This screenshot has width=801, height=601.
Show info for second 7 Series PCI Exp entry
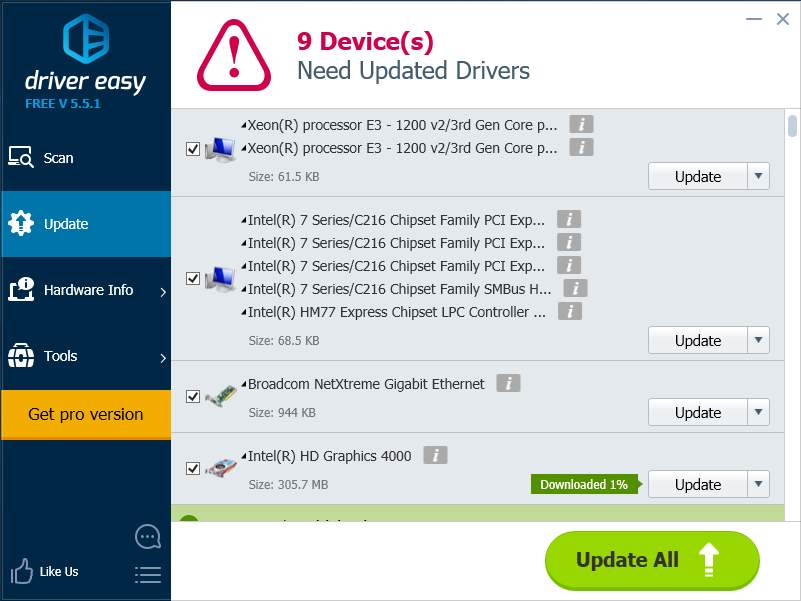click(569, 242)
